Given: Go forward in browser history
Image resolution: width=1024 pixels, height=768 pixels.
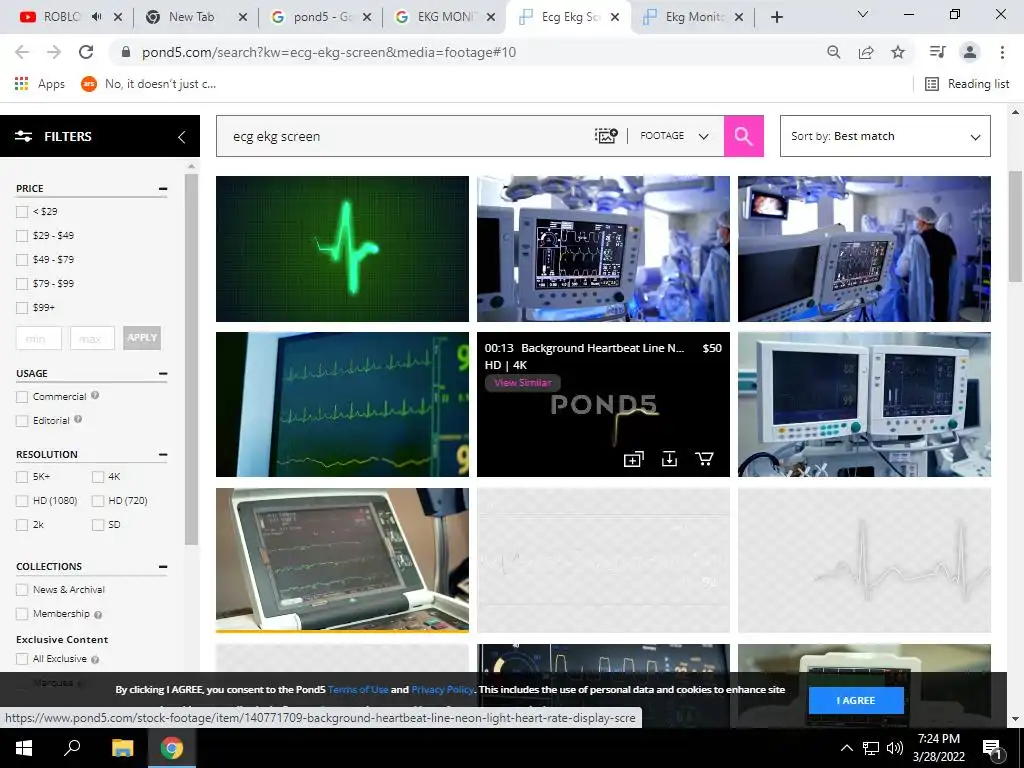Looking at the screenshot, I should [54, 52].
